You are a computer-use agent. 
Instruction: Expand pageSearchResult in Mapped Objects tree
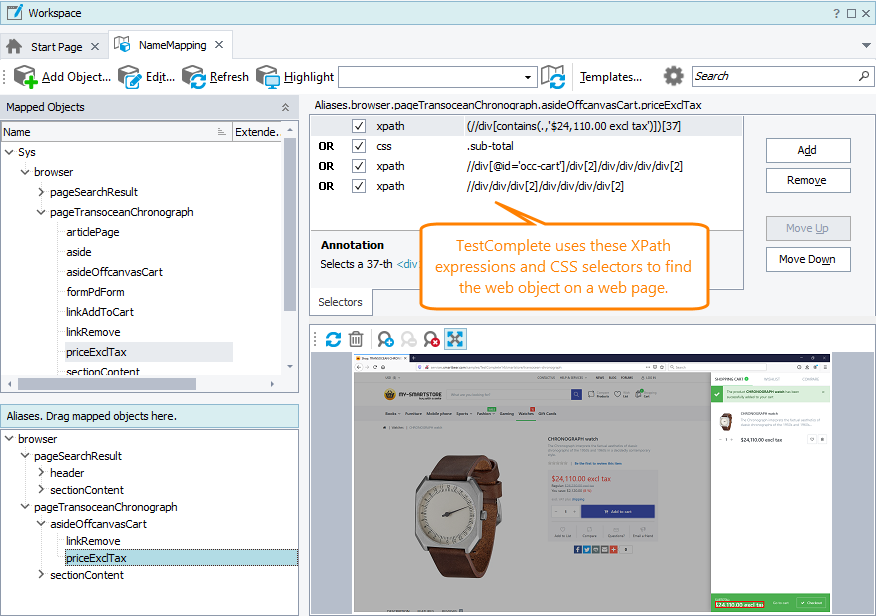[41, 192]
